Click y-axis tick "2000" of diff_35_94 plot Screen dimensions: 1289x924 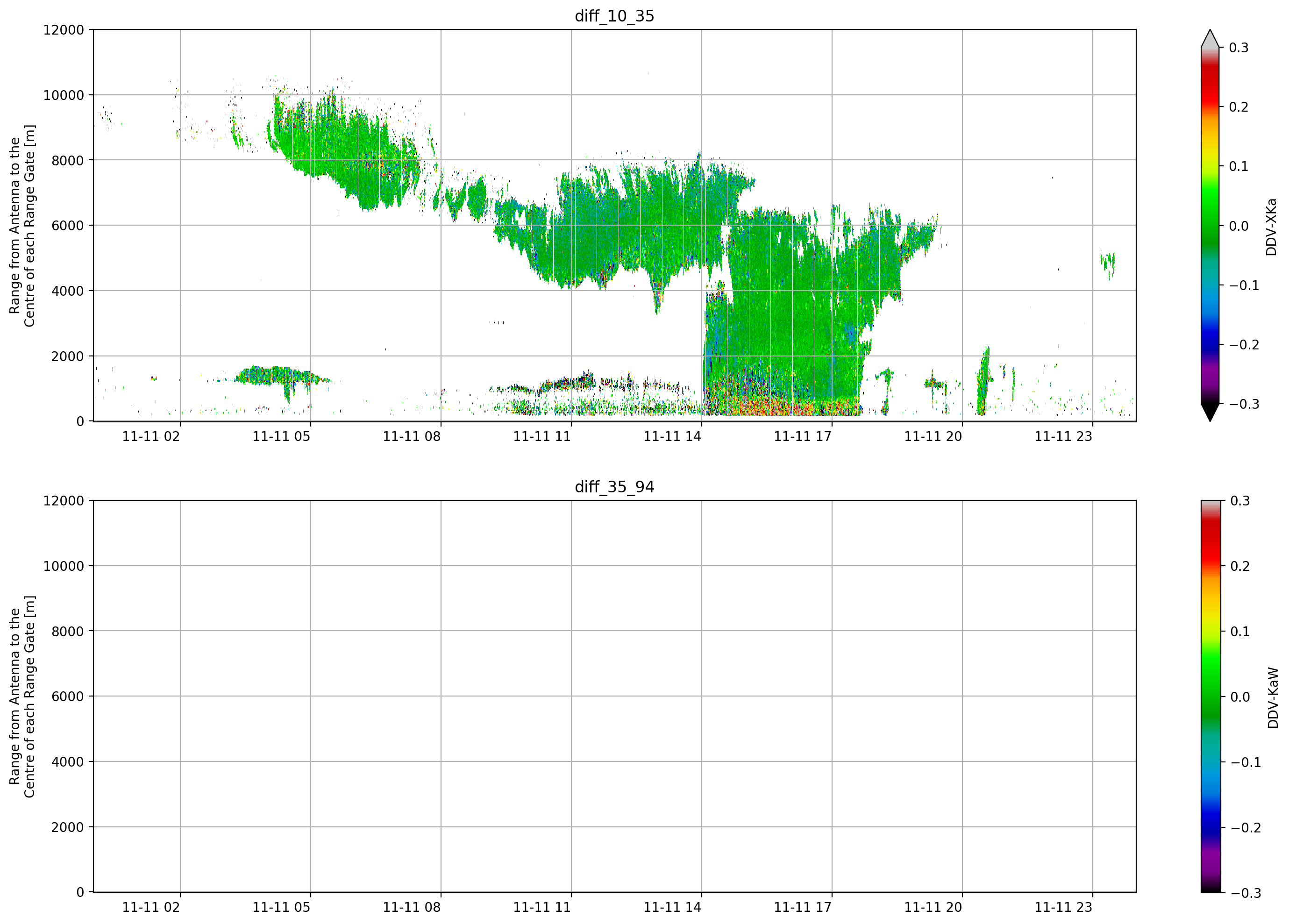pos(68,827)
